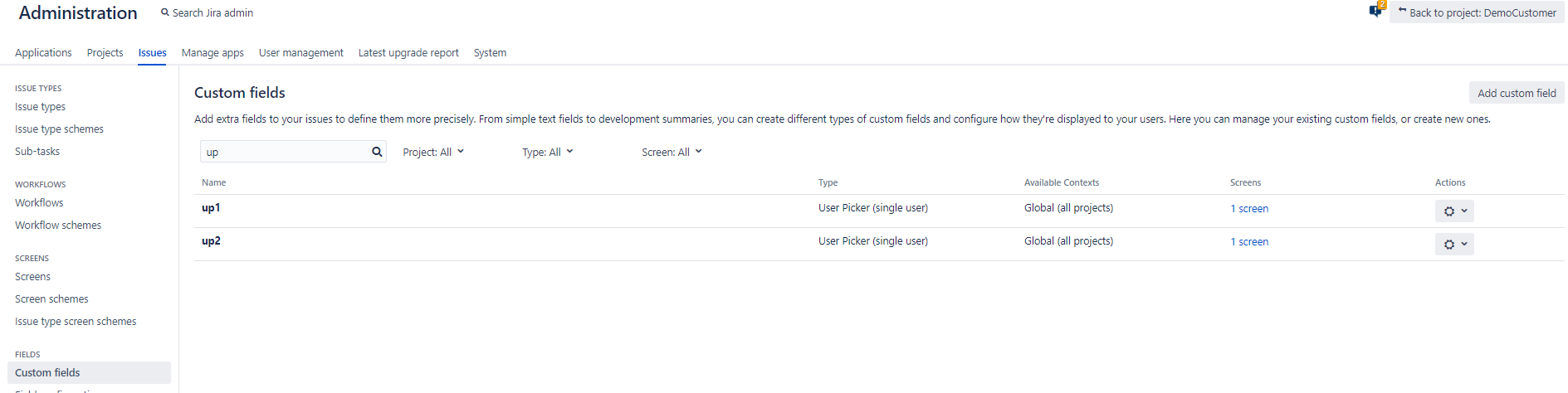Expand the Type: All filter
This screenshot has height=393, width=1568.
[548, 152]
